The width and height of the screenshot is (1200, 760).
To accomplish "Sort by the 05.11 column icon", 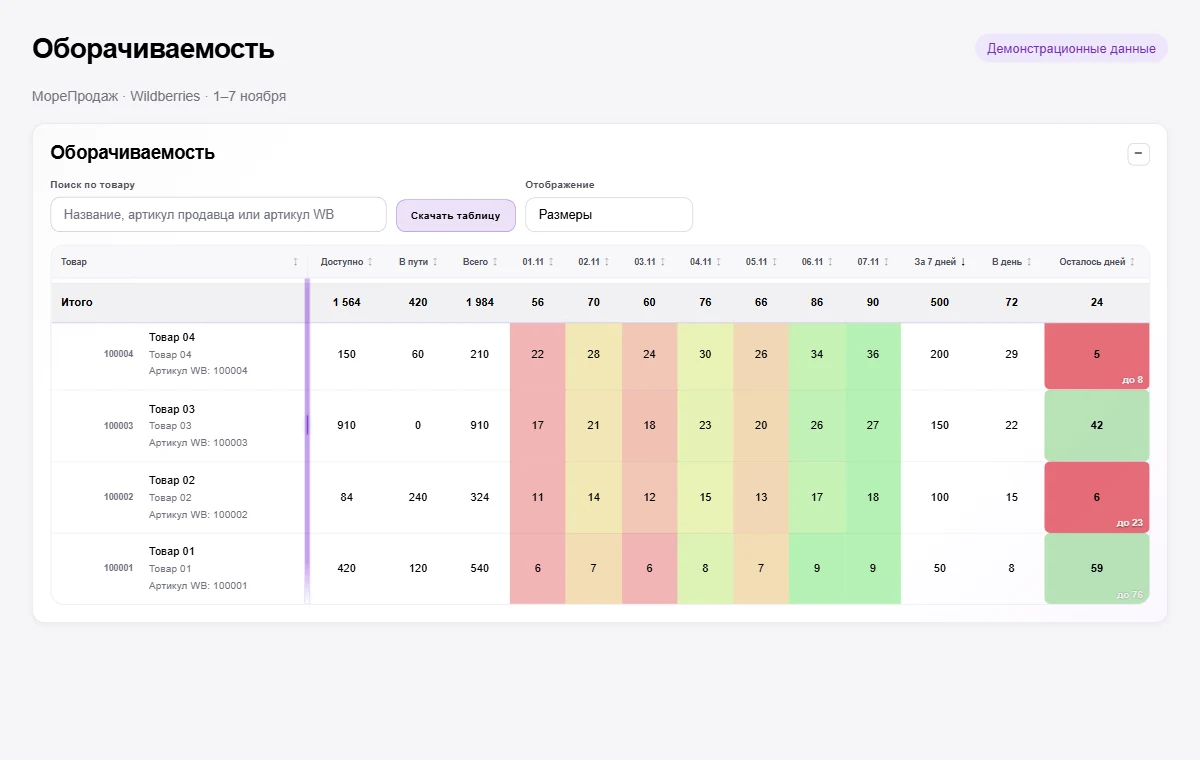I will 775,262.
